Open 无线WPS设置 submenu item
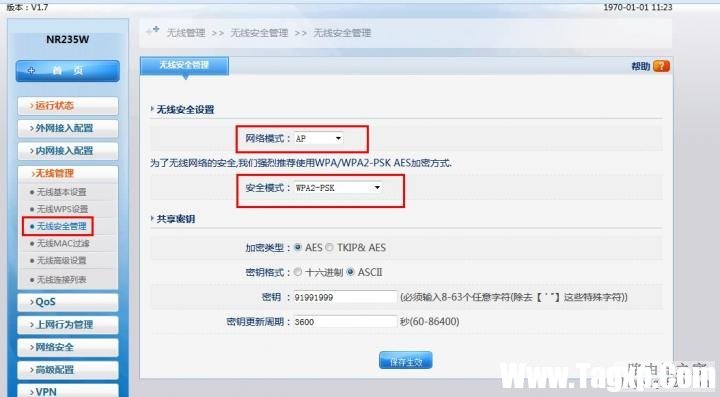This screenshot has width=720, height=397. [62, 209]
